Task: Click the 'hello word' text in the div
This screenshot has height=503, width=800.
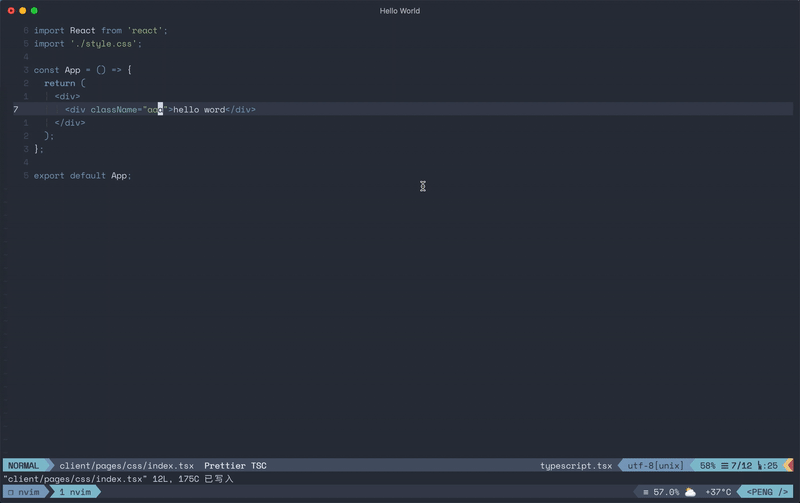Action: [x=199, y=110]
